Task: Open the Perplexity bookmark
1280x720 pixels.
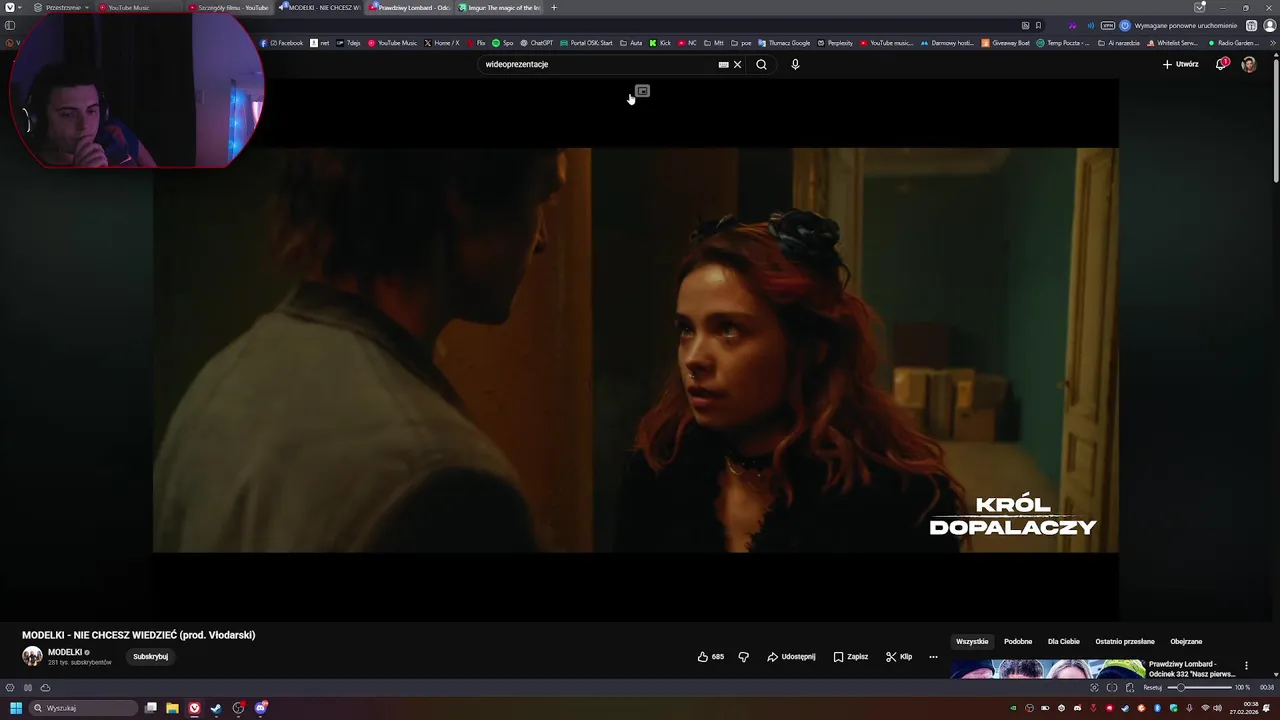Action: tap(835, 43)
